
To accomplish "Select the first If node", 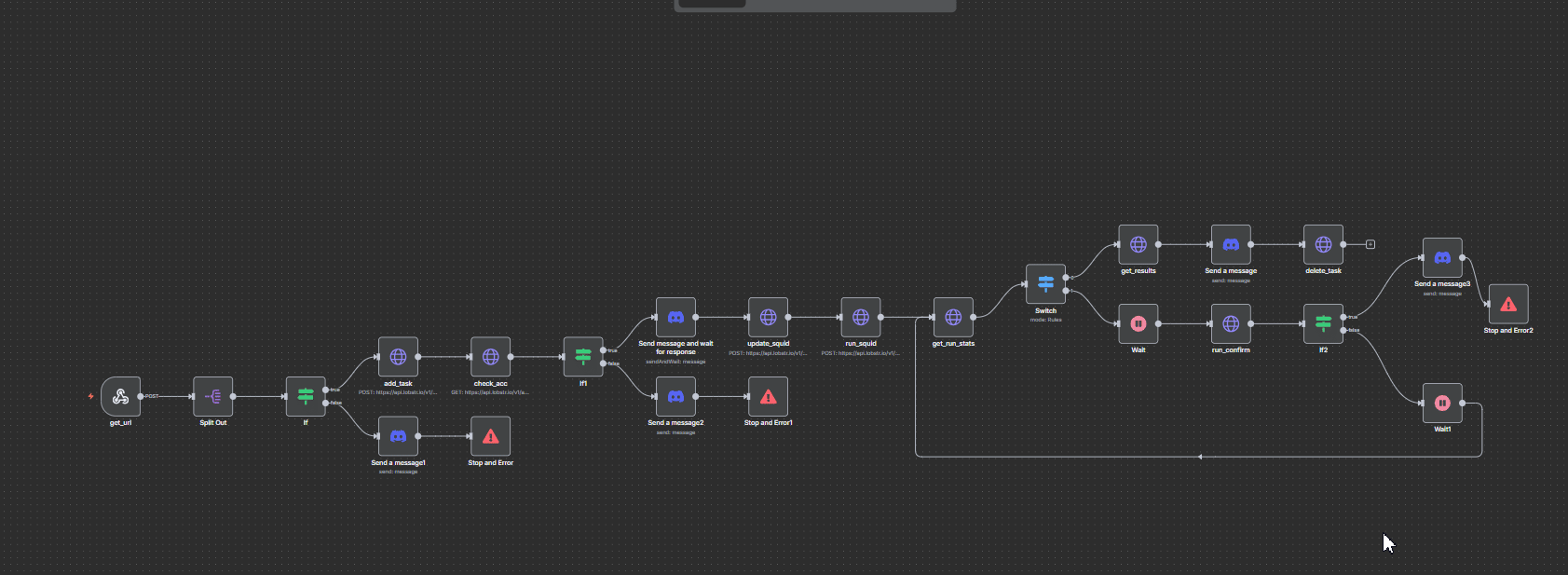I will tap(306, 397).
